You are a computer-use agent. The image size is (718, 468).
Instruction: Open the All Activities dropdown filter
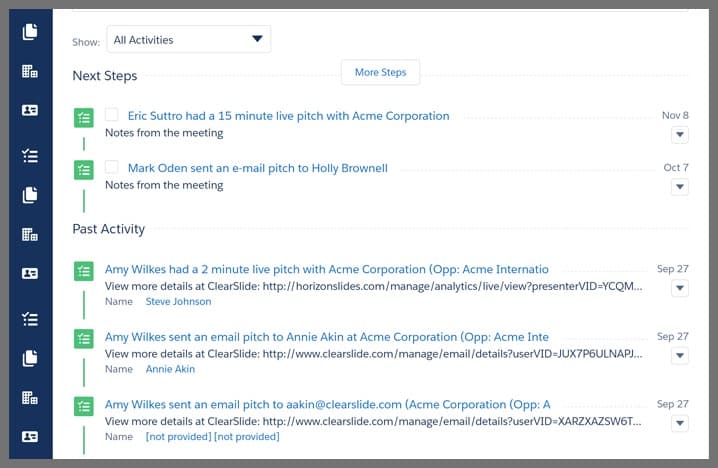click(188, 40)
